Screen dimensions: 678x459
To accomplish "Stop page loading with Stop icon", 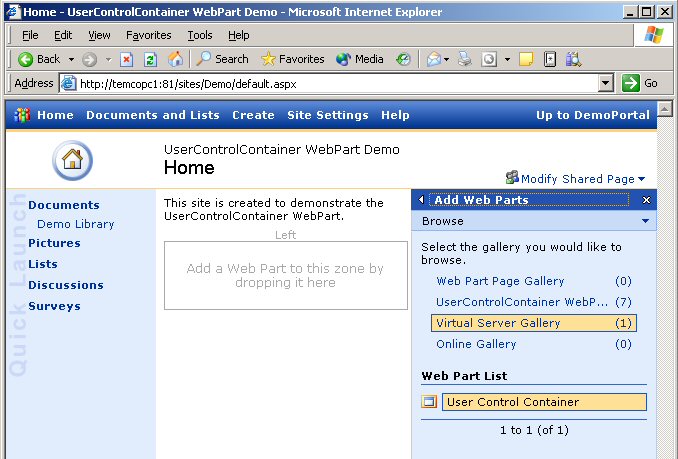I will 126,59.
